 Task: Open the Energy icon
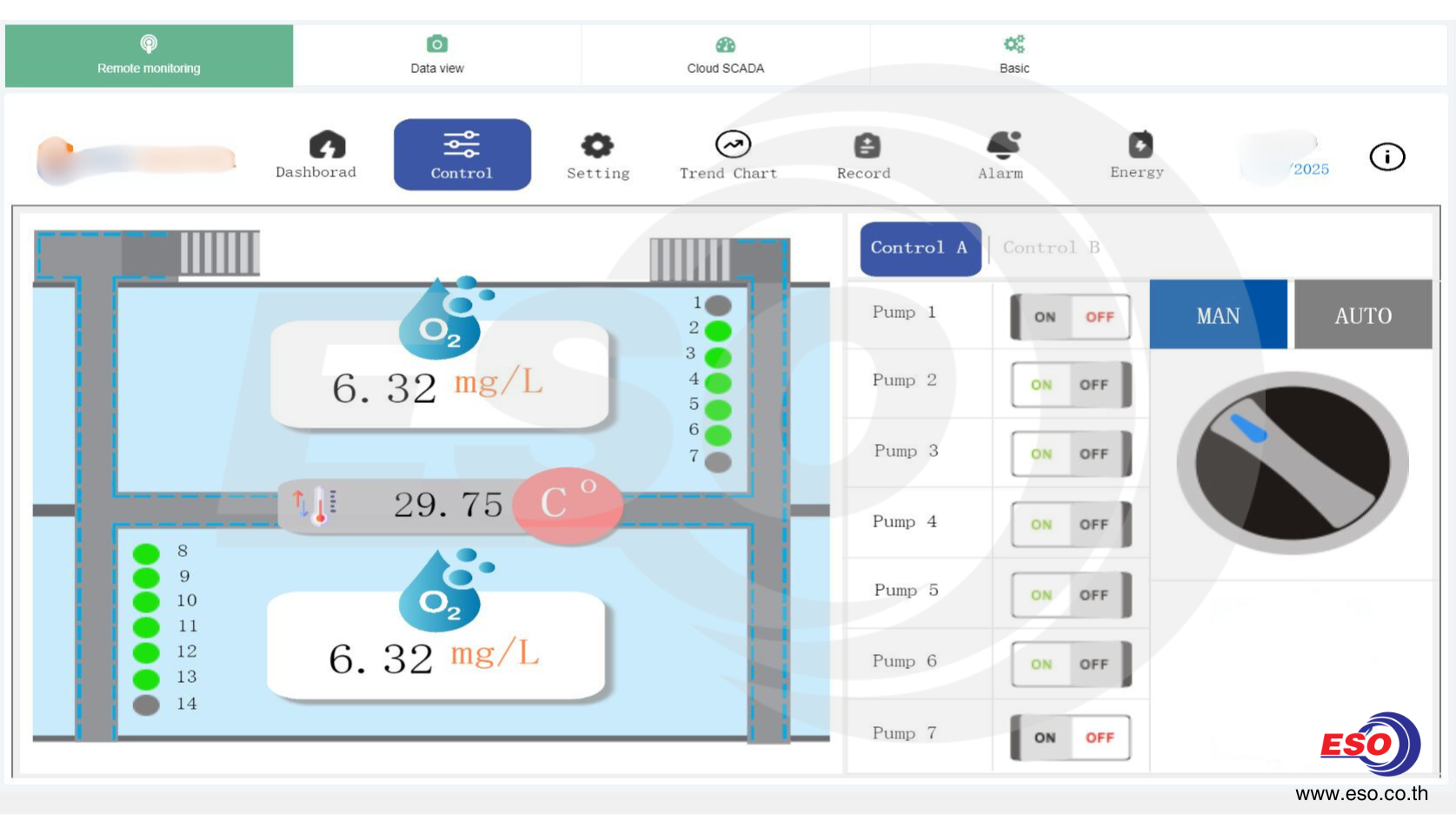1140,144
